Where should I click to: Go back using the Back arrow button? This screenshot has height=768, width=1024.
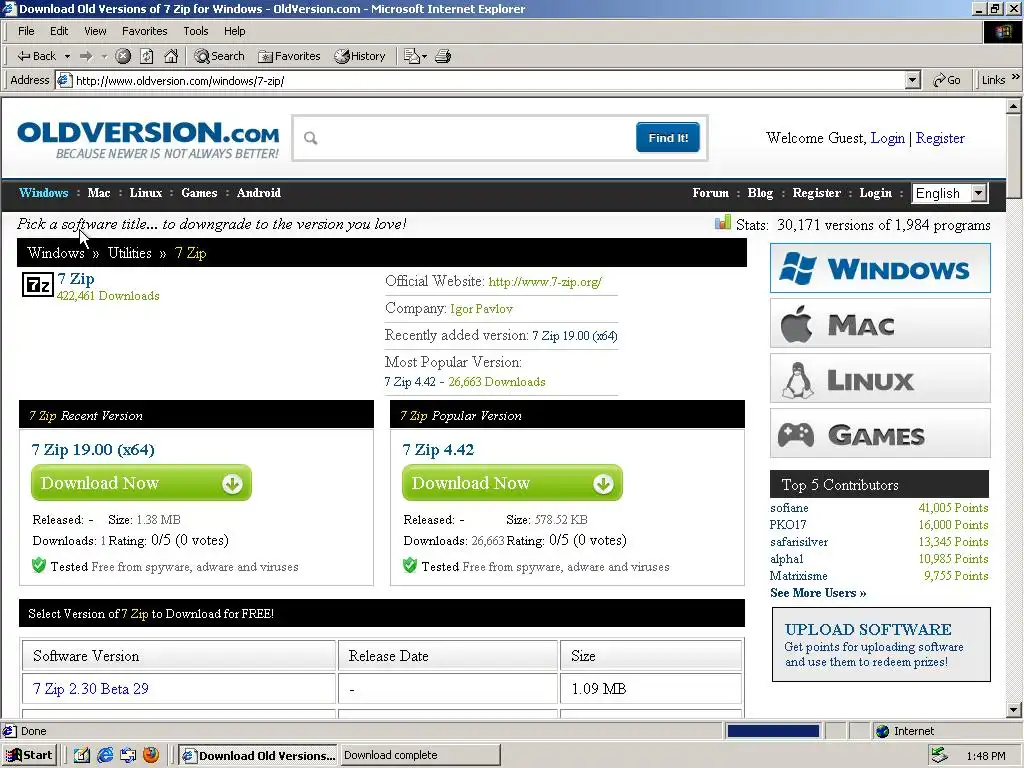37,56
